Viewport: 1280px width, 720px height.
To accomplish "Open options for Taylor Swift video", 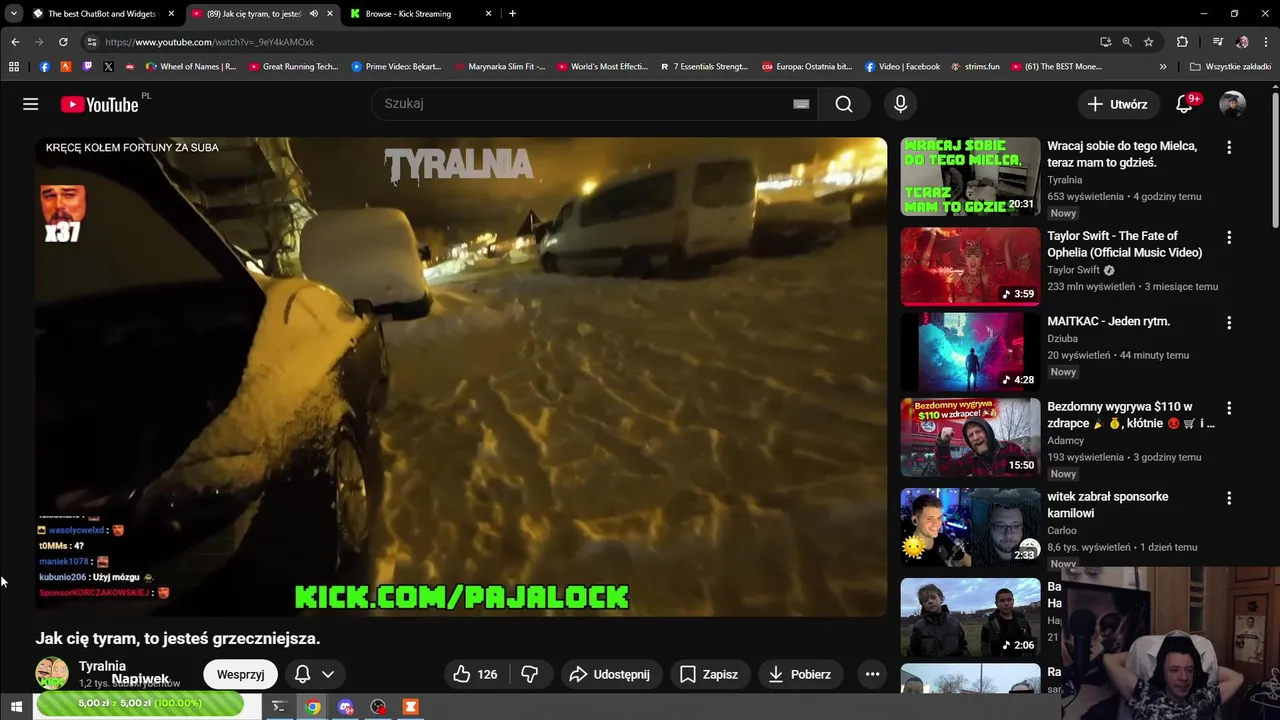I will [x=1229, y=238].
